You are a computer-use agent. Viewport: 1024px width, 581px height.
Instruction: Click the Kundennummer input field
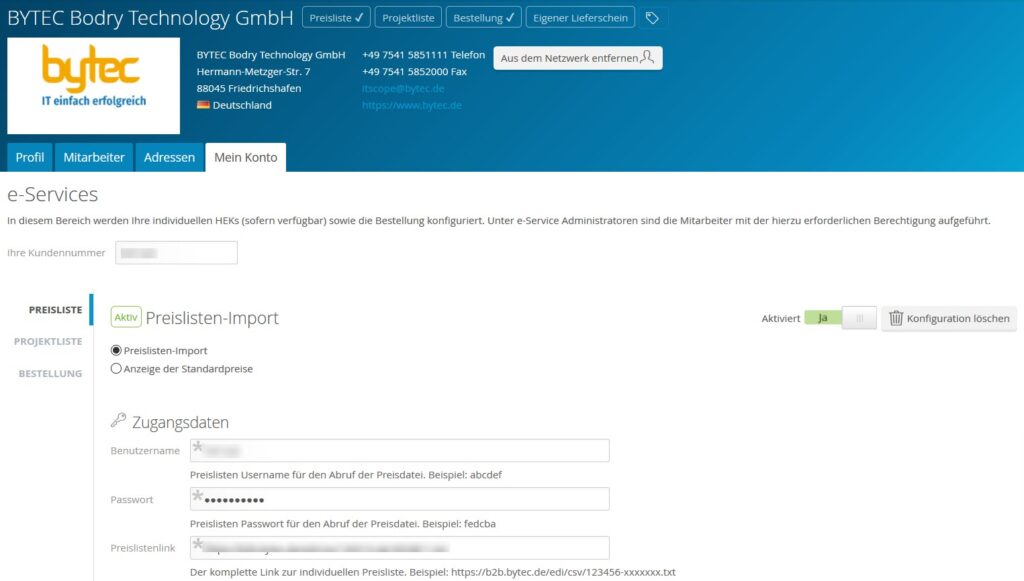[176, 253]
